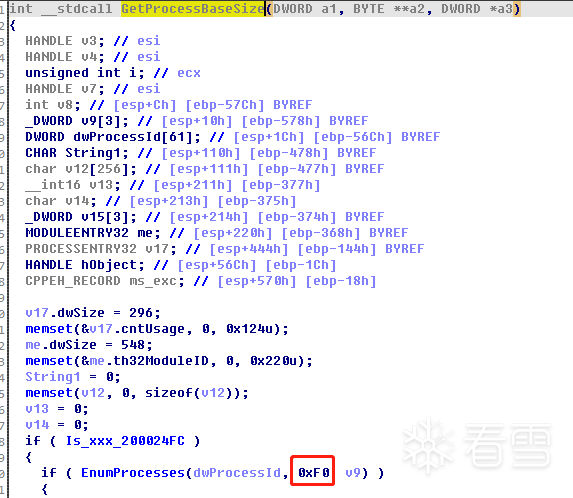Click the MODULEENTRY32 type name
The image size is (573, 498).
click(77, 233)
